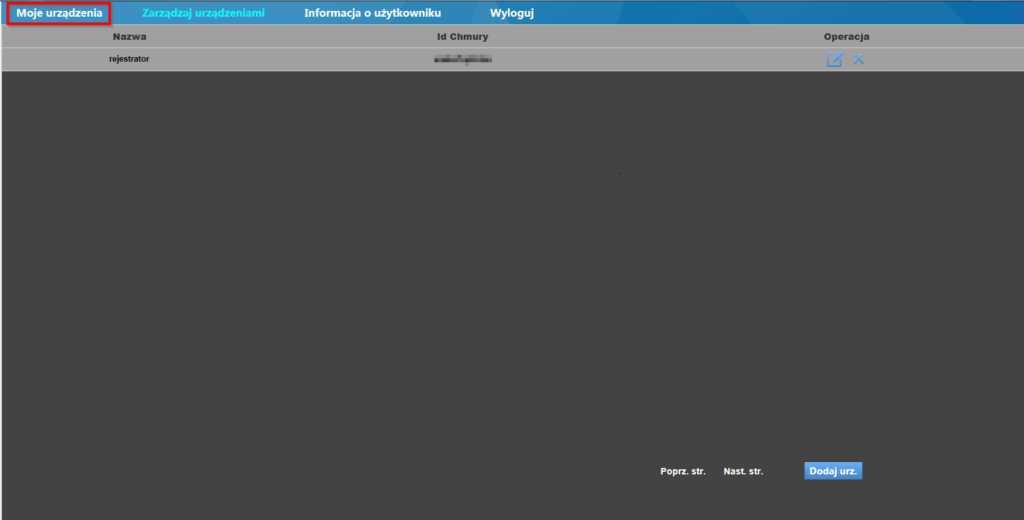Open Informacja o użytkowniku tab
1024x520 pixels.
coord(372,14)
